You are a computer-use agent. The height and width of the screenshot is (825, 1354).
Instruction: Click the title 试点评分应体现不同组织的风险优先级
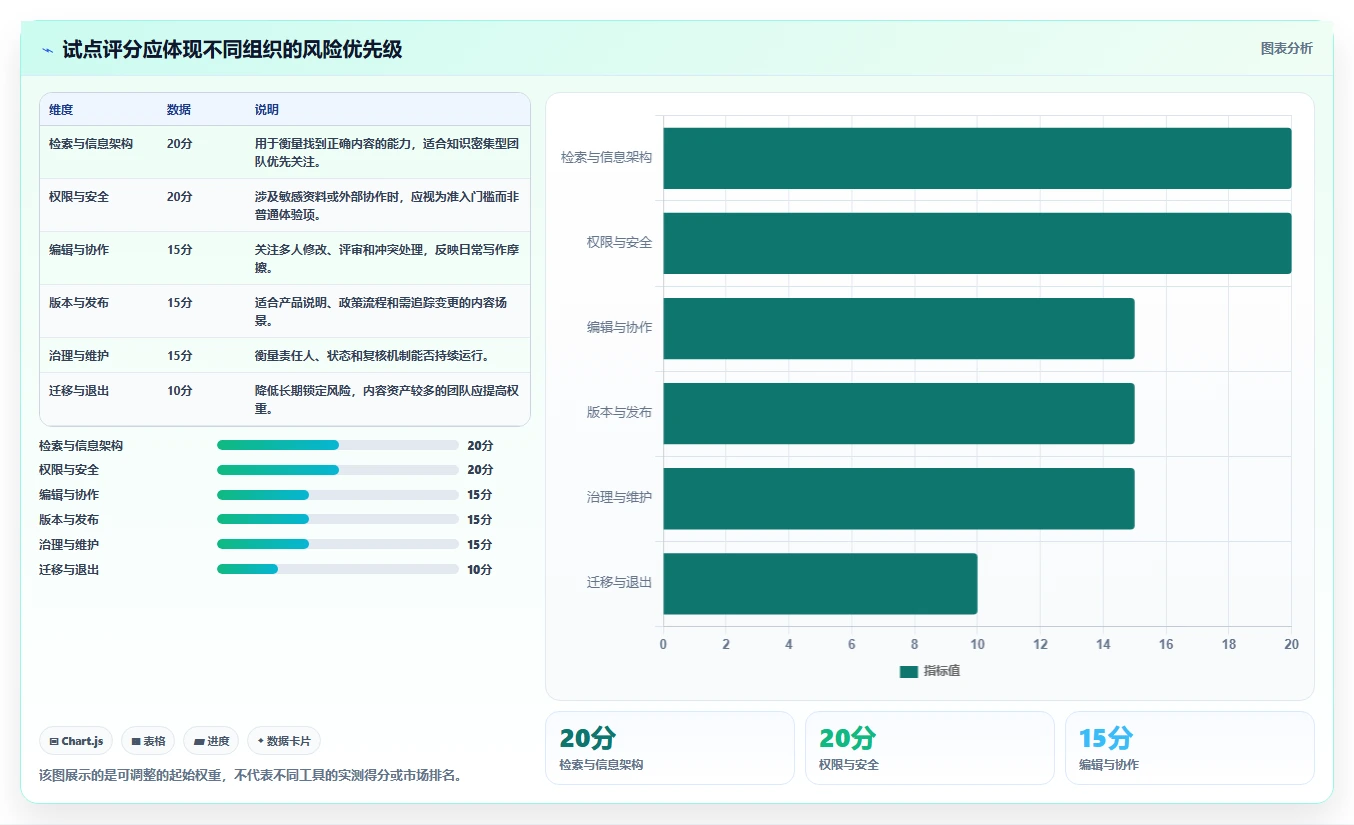click(x=232, y=50)
